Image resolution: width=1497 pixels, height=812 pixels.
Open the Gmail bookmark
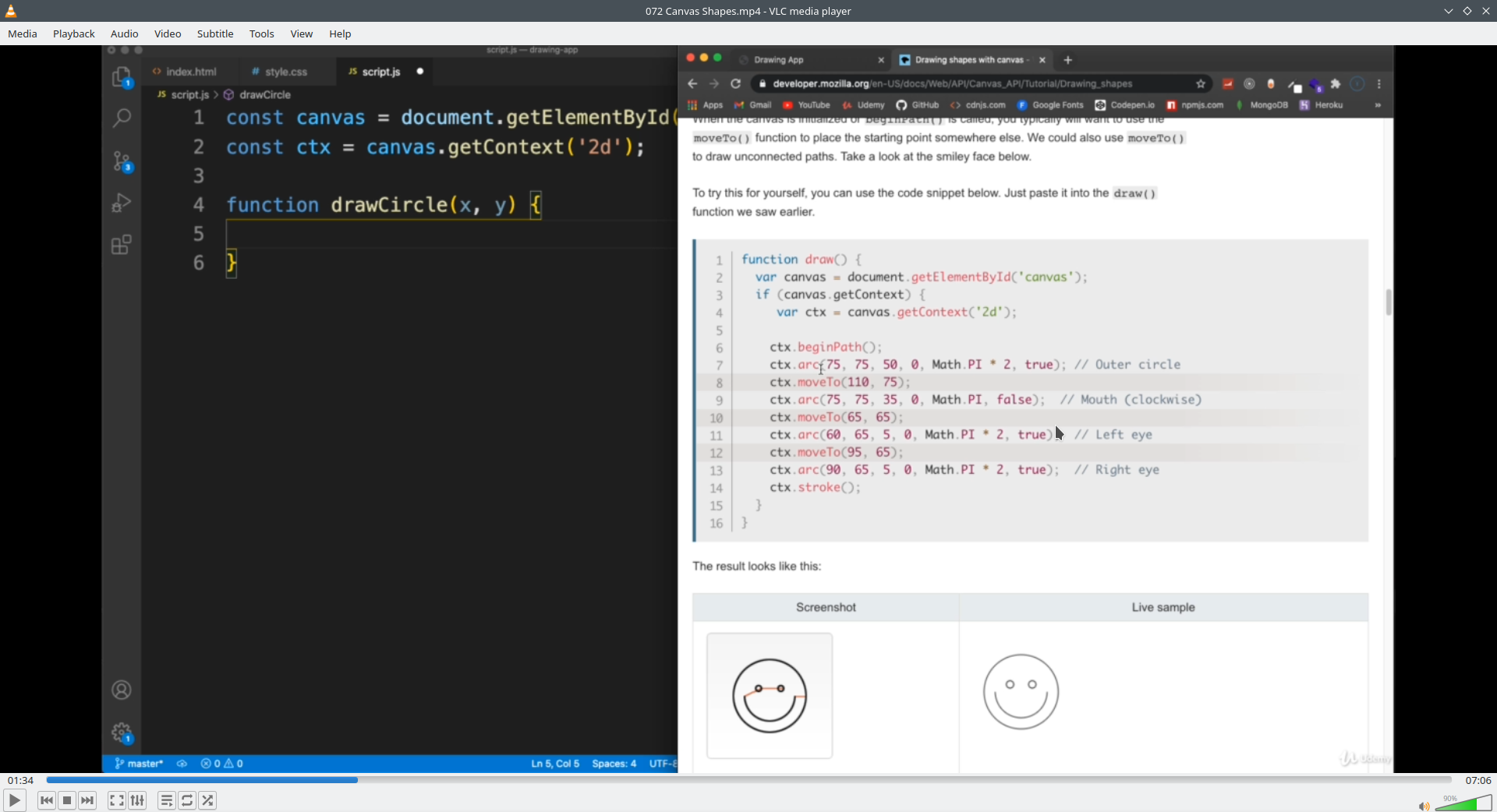click(753, 105)
